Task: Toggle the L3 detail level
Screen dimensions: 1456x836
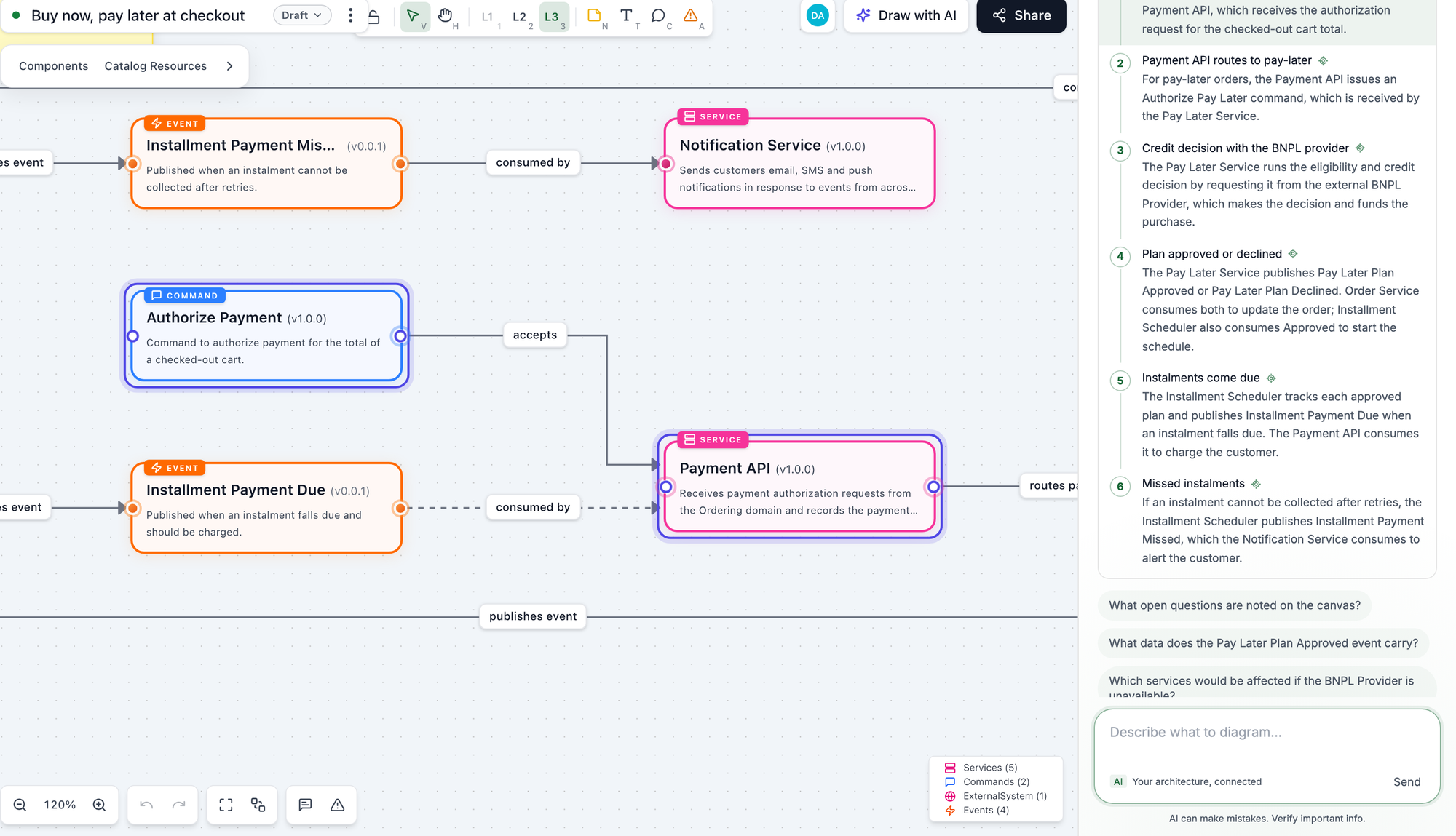Action: pos(553,16)
